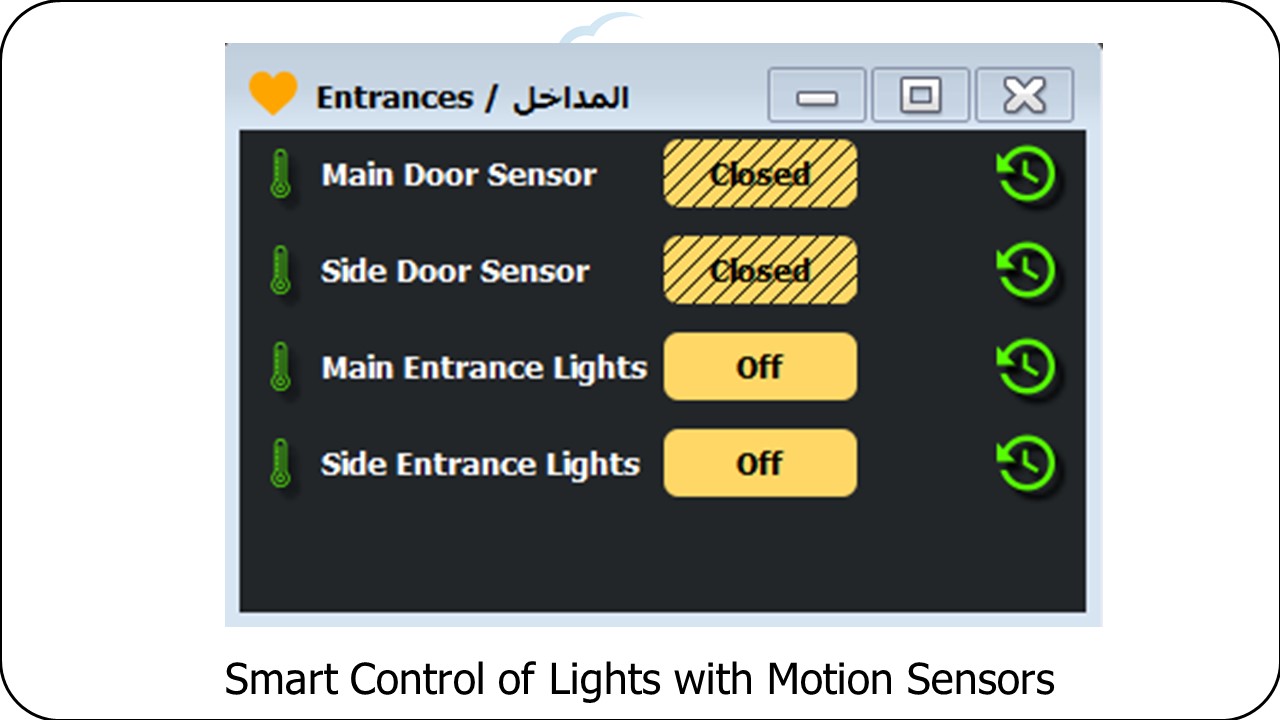Click thermometer icon beside Side Entrance Lights
1280x720 pixels.
[281, 464]
